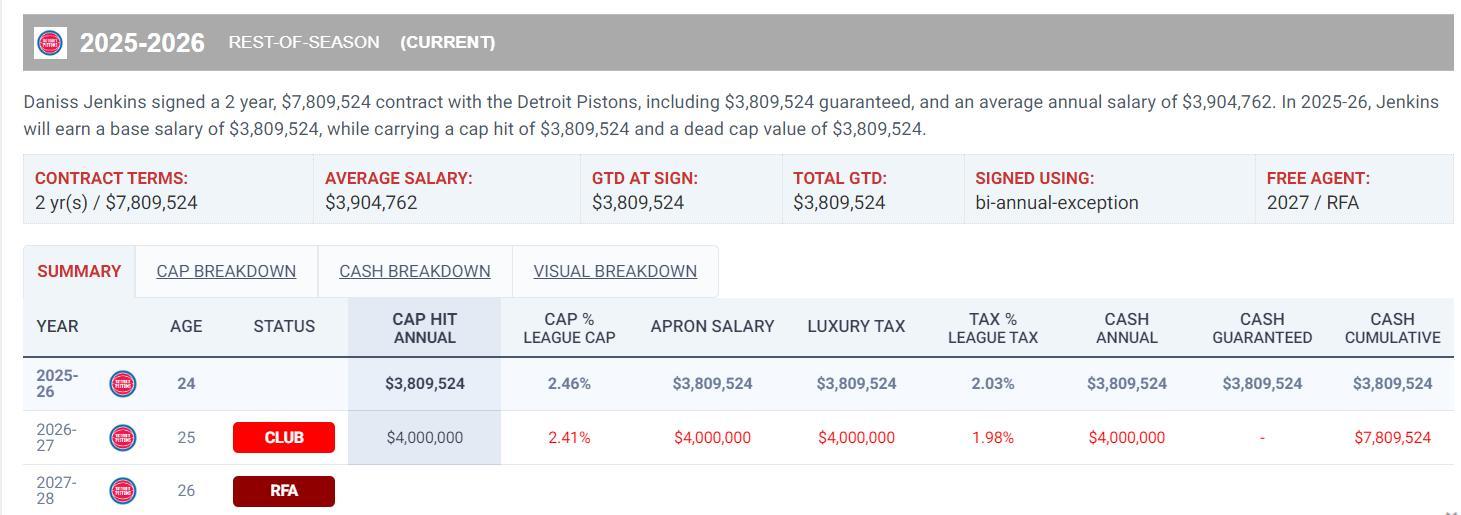The width and height of the screenshot is (1461, 515).
Task: Click the 2026-27 cap hit of $4,000,000
Action: click(425, 437)
